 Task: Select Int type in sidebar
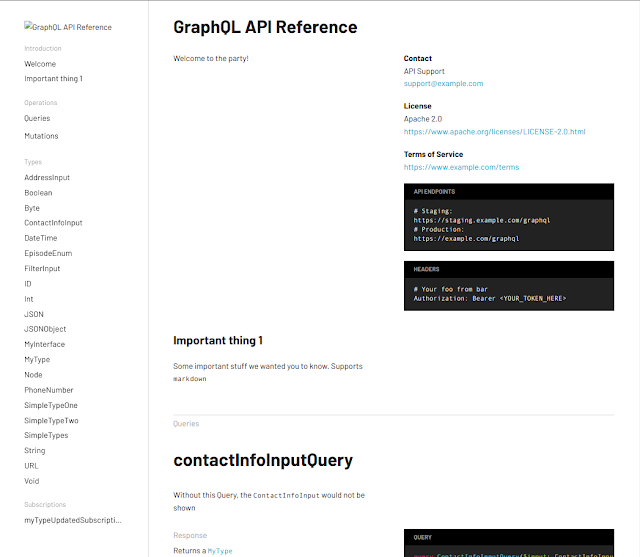29,299
